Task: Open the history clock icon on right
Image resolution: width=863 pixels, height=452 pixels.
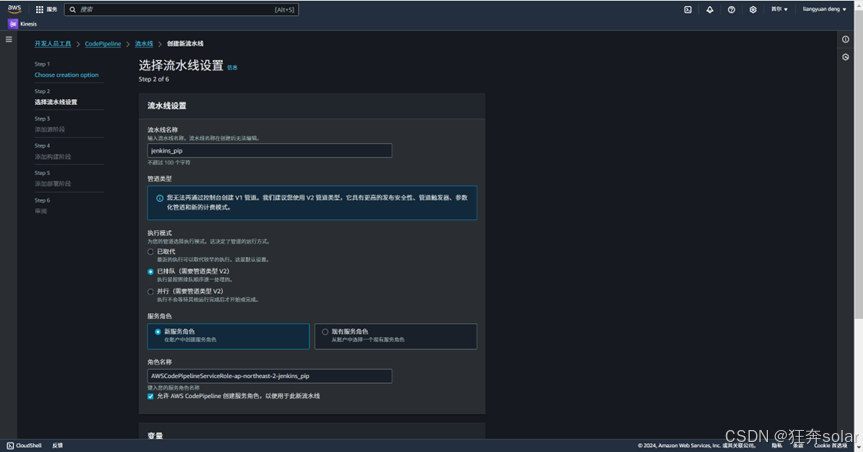Action: pos(845,57)
